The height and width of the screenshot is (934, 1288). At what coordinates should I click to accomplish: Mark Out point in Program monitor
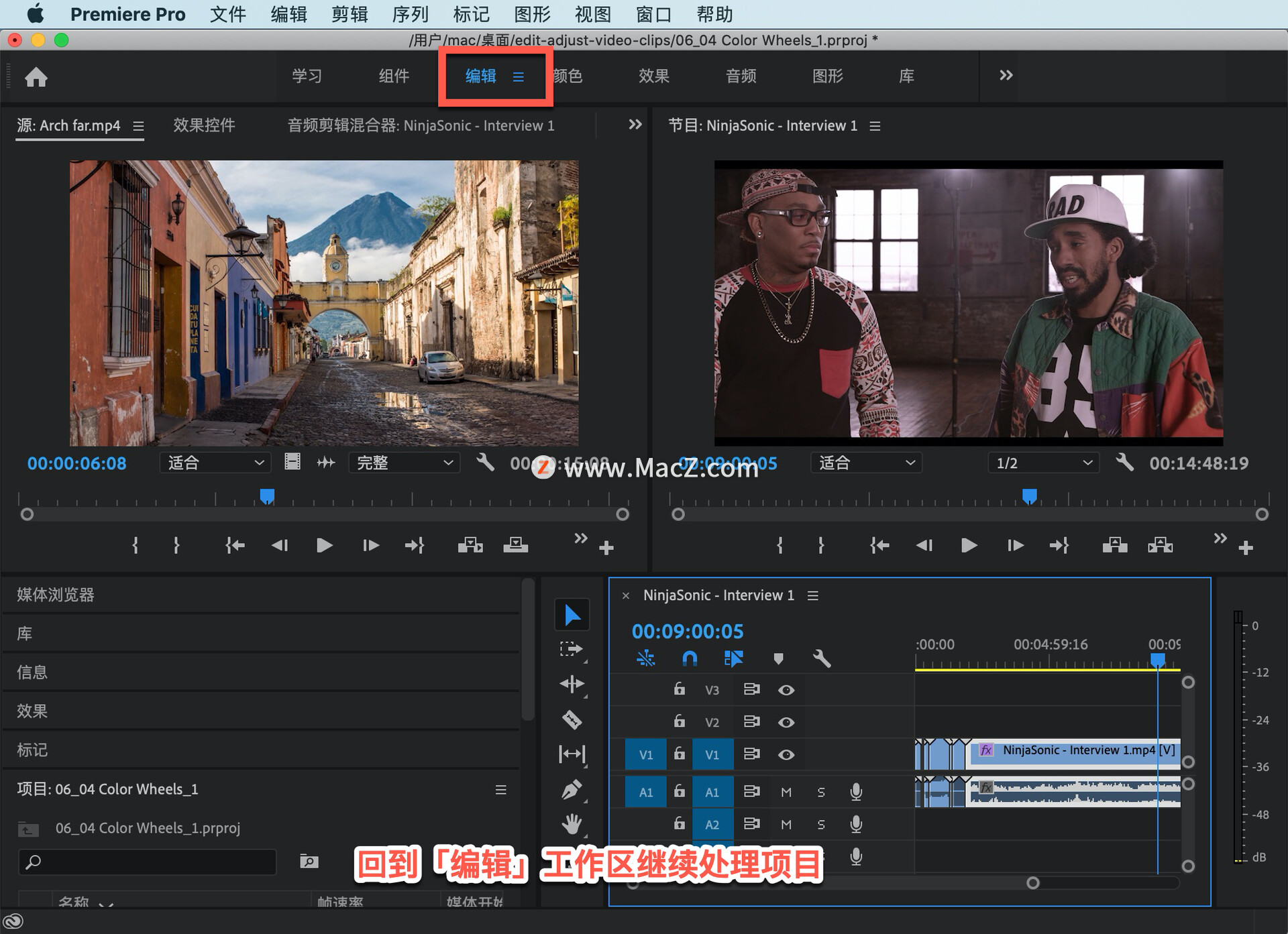tap(821, 545)
